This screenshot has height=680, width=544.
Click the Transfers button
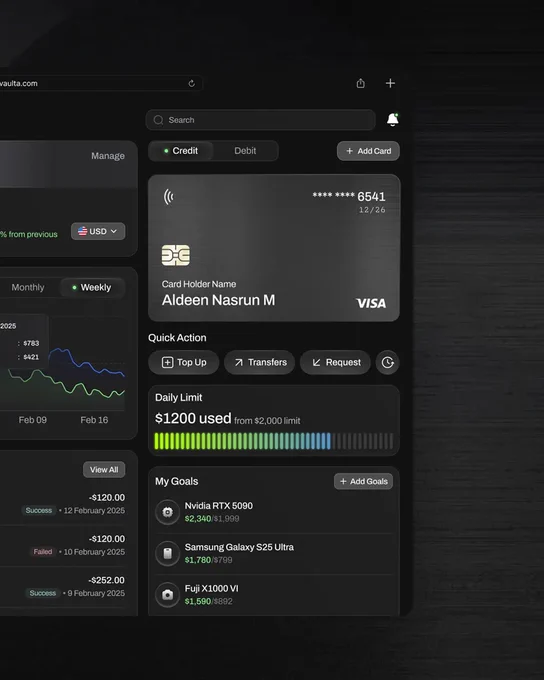click(259, 362)
